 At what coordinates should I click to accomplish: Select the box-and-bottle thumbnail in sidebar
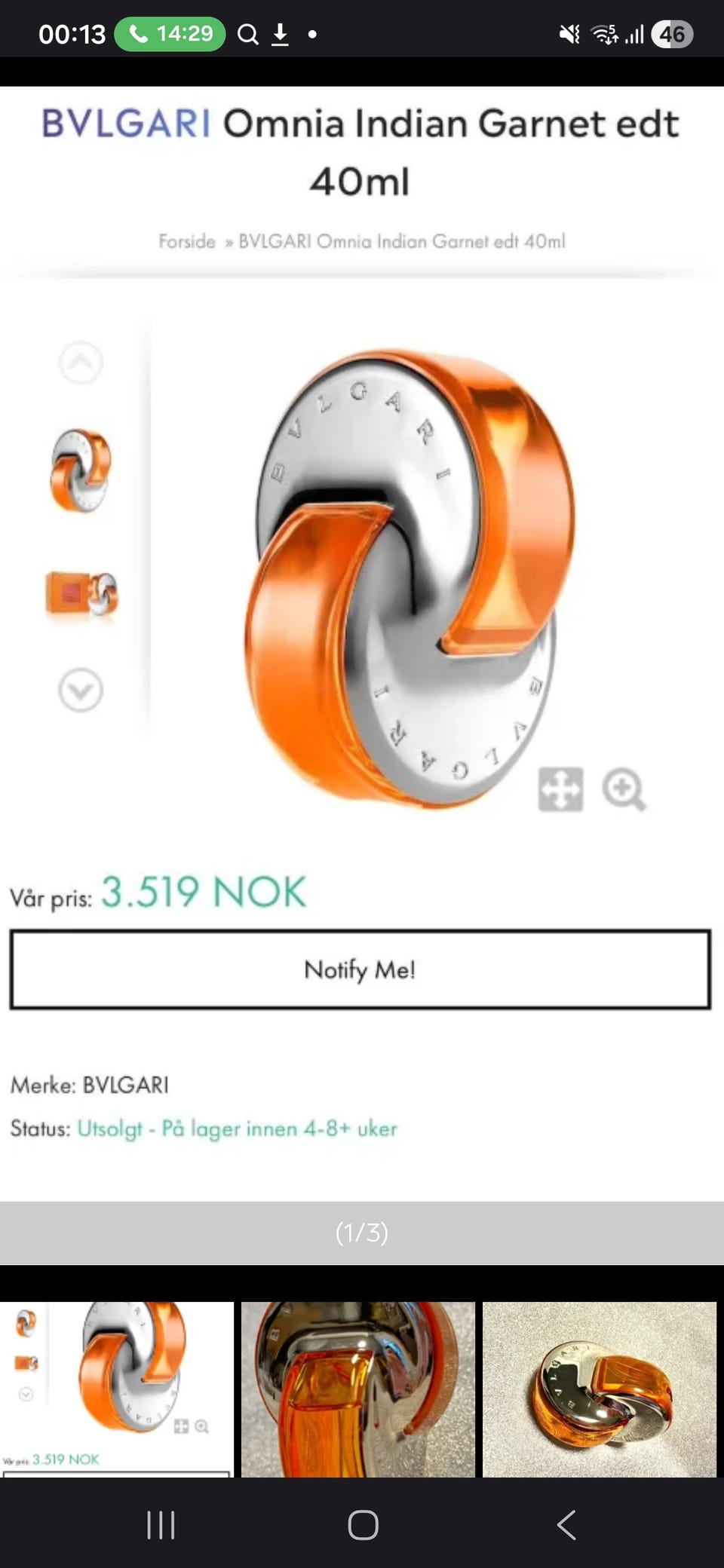pyautogui.click(x=81, y=594)
